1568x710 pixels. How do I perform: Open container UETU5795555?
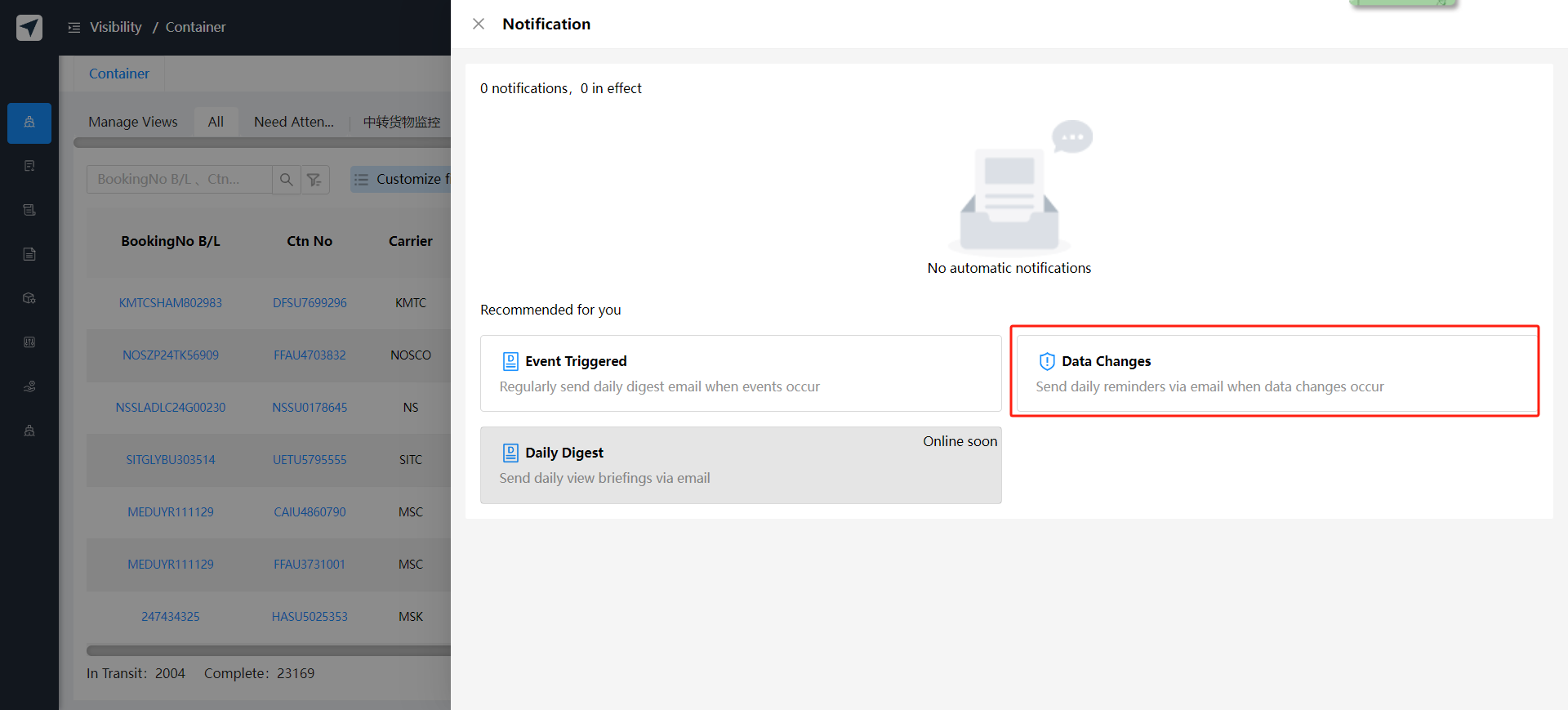310,460
